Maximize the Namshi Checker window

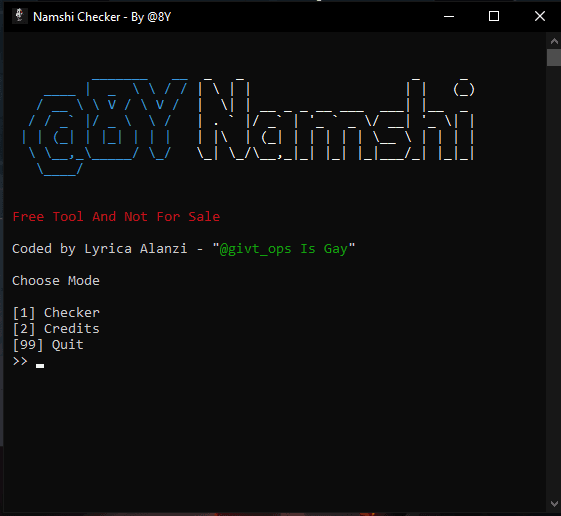[x=494, y=16]
